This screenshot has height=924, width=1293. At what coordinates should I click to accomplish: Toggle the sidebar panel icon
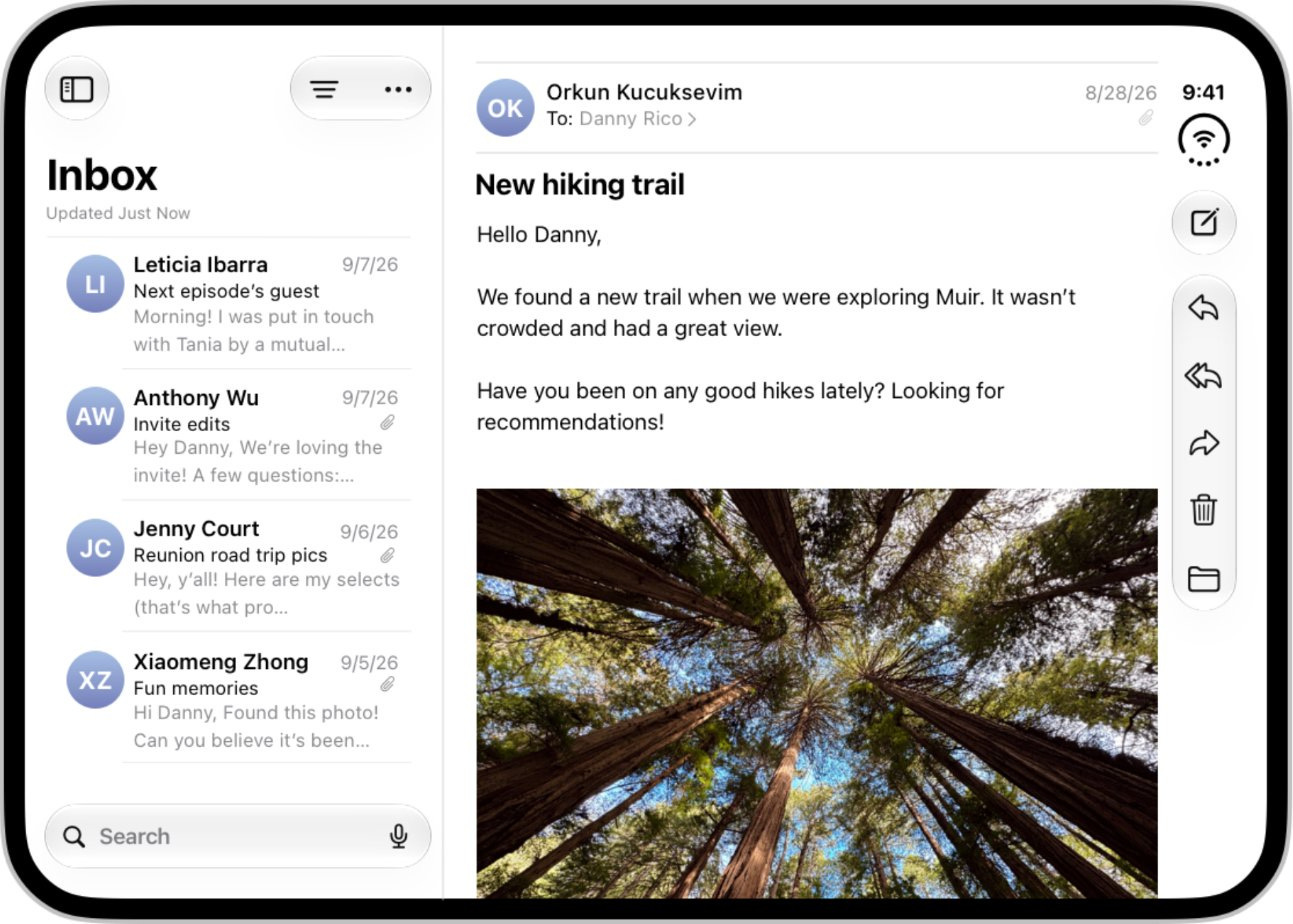(77, 89)
